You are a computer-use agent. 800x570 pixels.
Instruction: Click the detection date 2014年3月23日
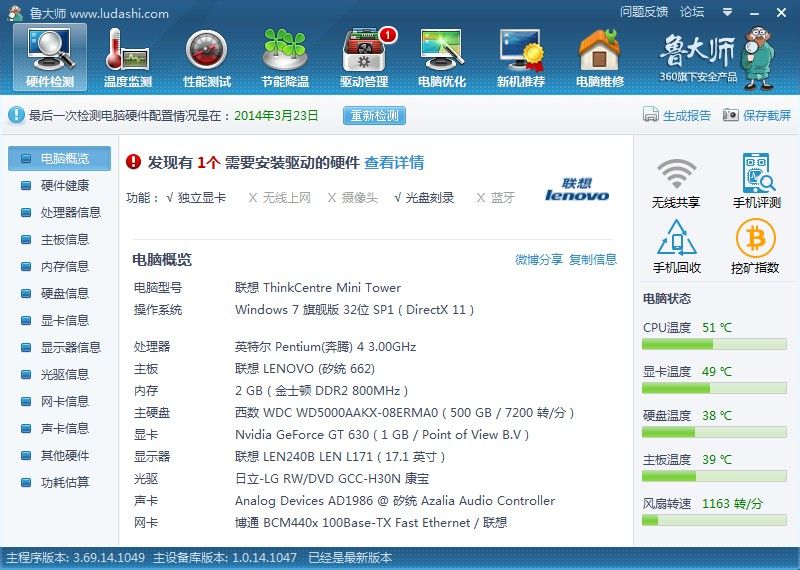coord(276,115)
